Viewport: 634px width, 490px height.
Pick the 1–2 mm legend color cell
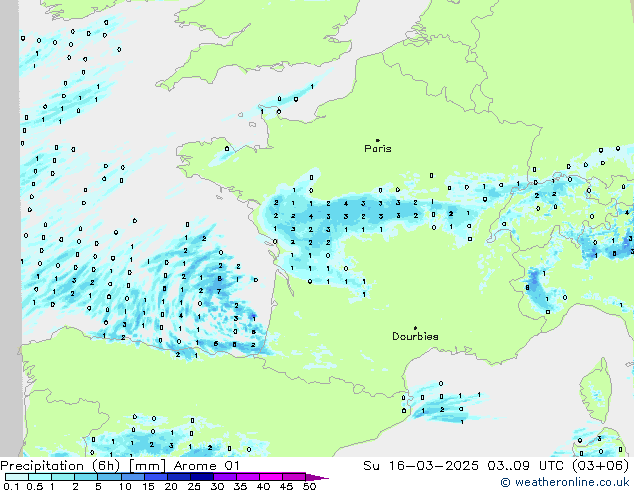pos(63,477)
